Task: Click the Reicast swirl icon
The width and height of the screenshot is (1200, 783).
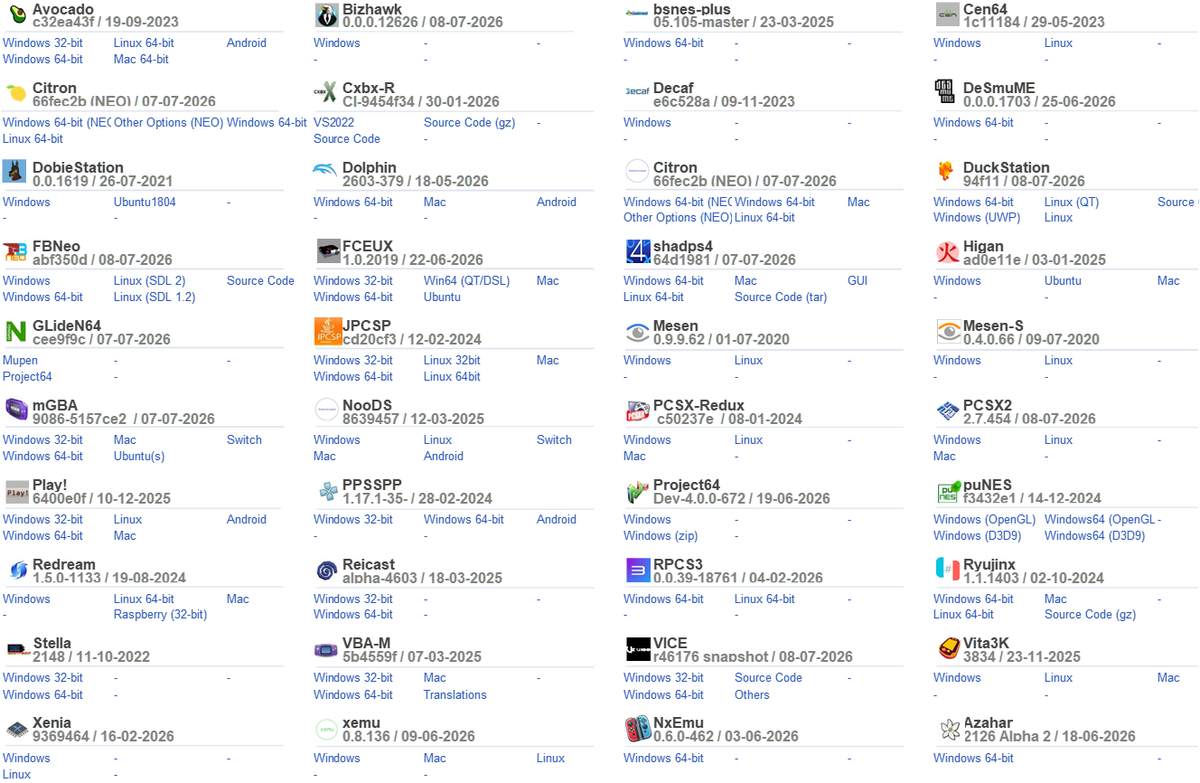Action: (x=326, y=570)
